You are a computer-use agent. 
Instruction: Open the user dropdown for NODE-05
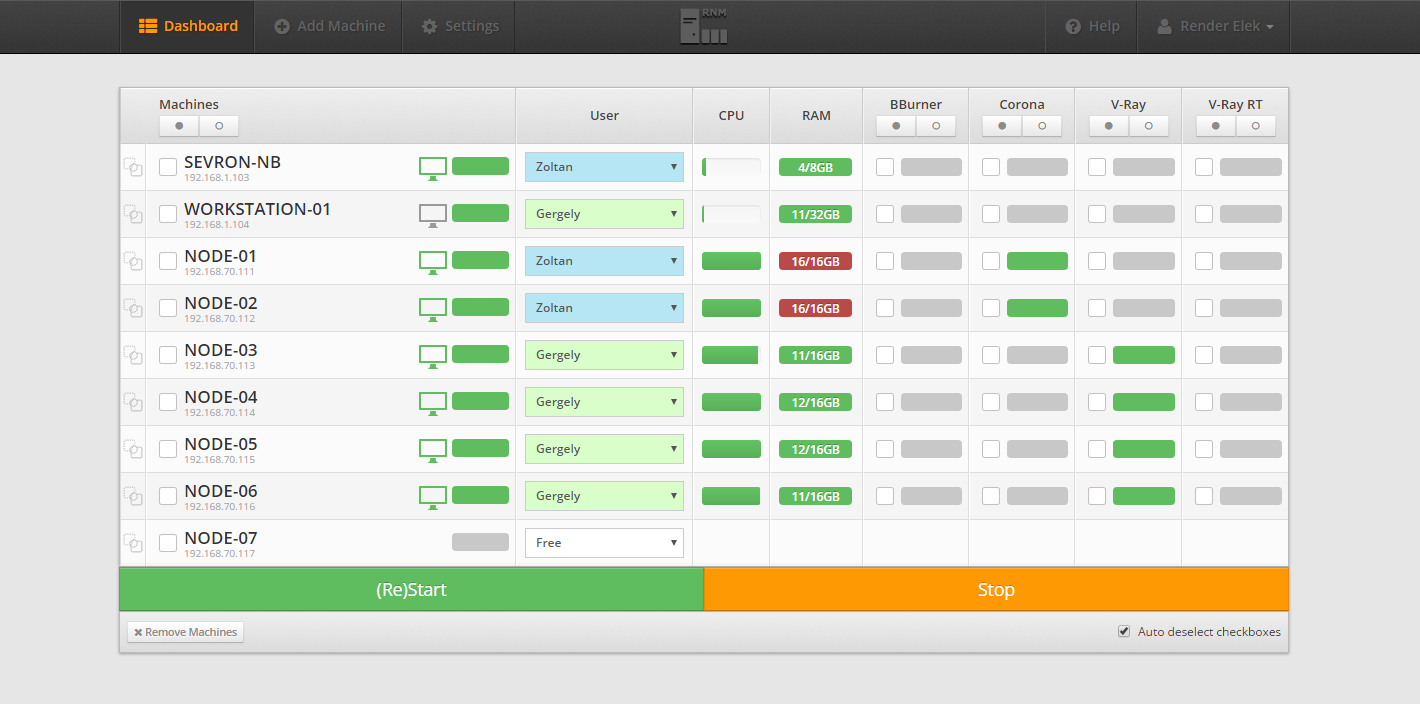point(604,449)
